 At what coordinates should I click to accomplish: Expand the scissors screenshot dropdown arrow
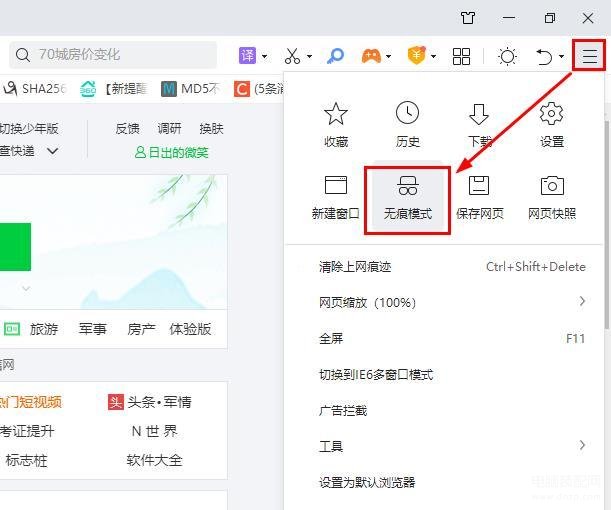309,57
